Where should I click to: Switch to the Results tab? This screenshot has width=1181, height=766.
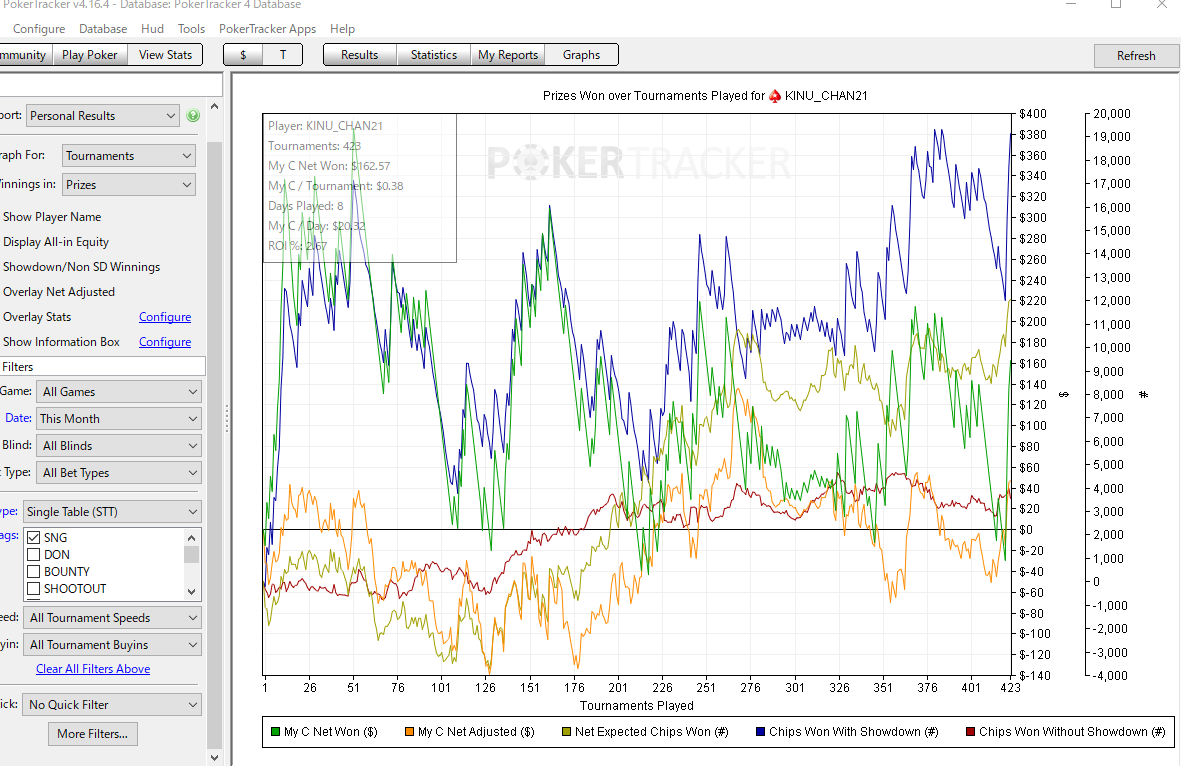coord(359,55)
